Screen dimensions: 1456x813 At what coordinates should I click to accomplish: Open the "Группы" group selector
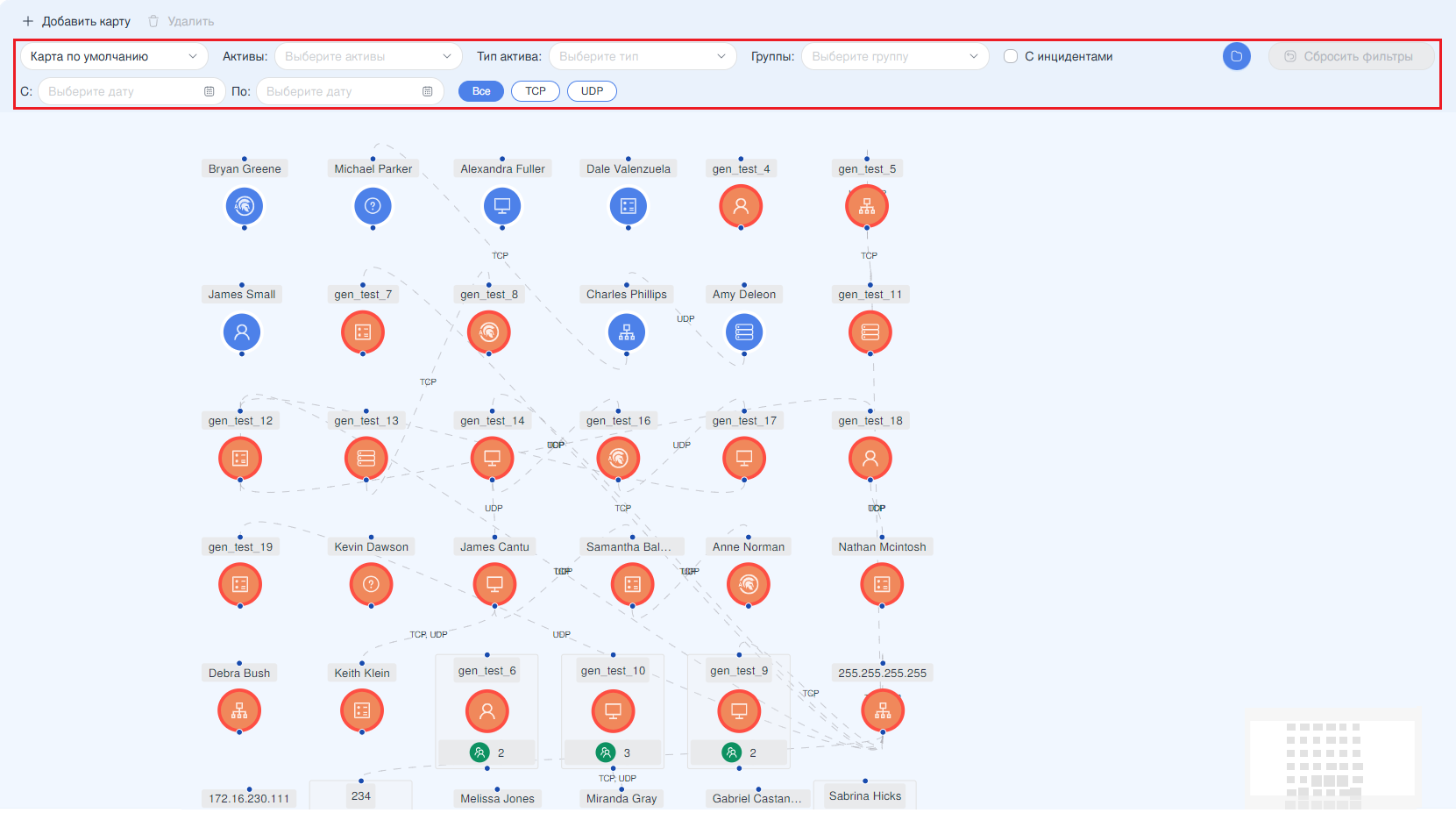[894, 56]
